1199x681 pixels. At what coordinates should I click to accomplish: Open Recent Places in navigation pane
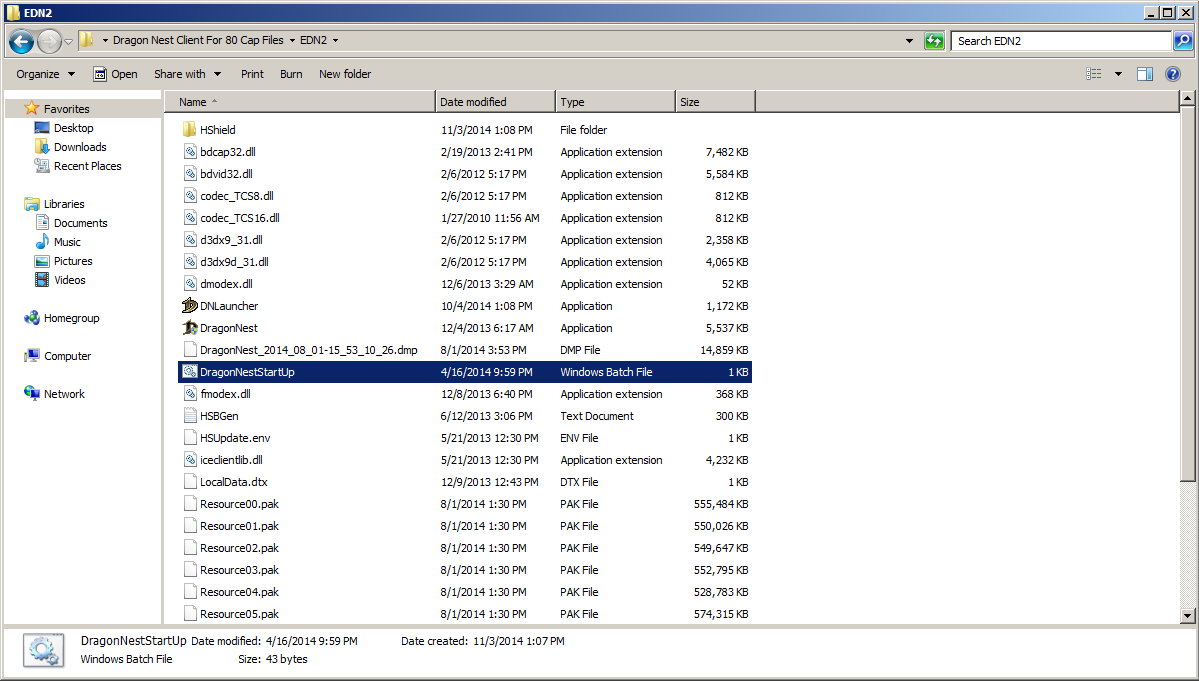point(87,166)
